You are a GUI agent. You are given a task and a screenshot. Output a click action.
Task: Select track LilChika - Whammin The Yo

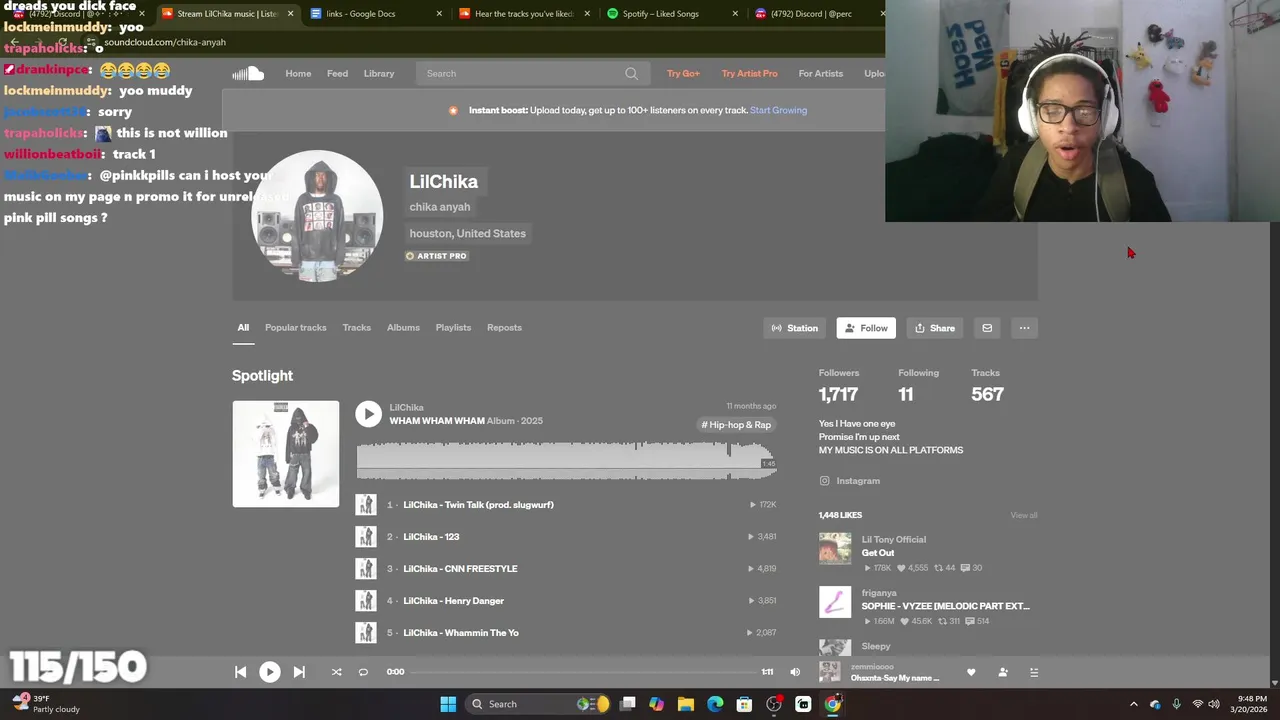(461, 633)
